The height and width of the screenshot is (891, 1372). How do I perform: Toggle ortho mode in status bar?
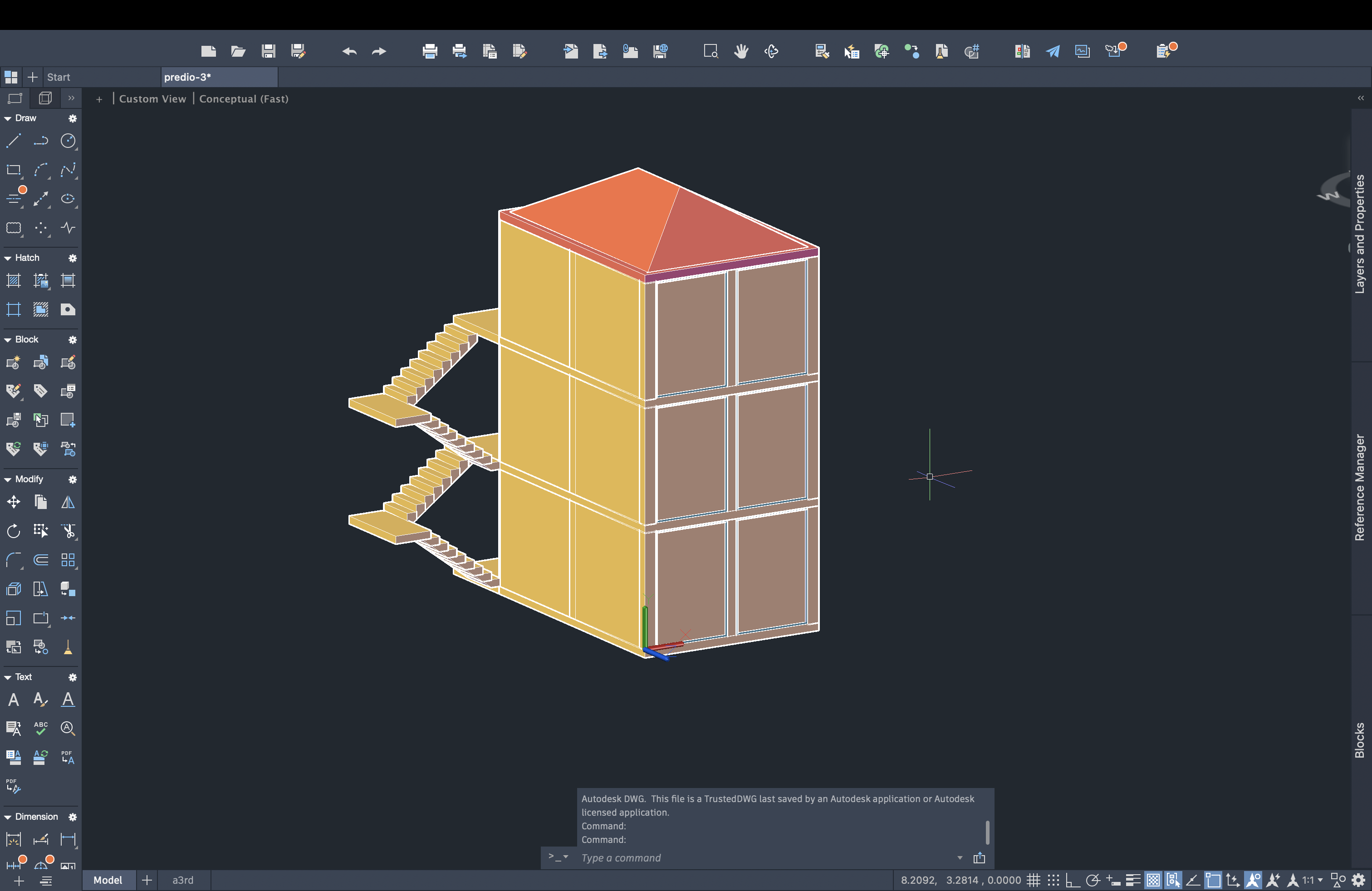(1072, 880)
